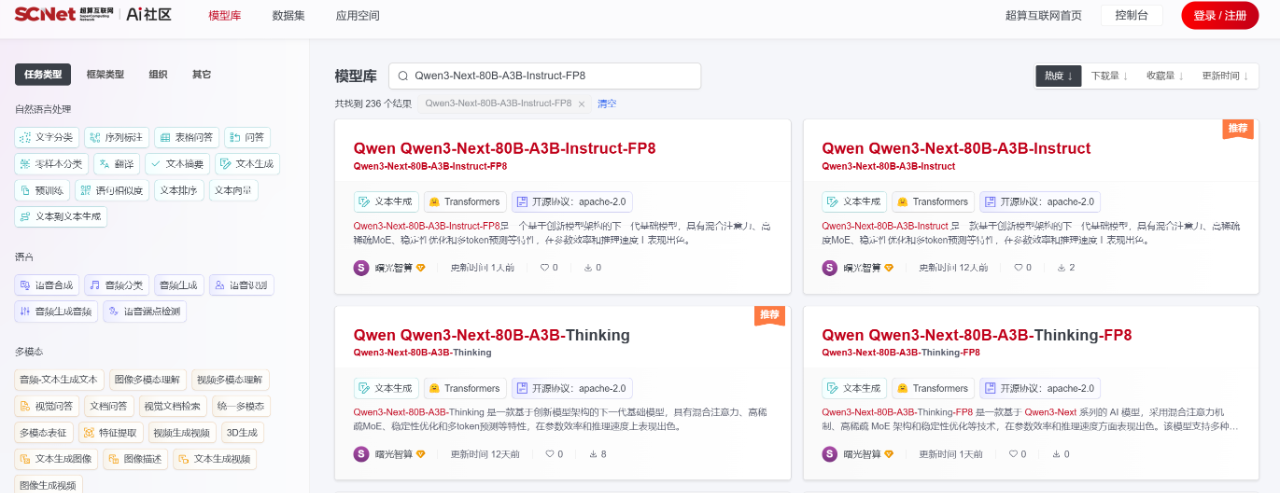1280x493 pixels.
Task: Click the 图像描述 tag icon
Action: [x=114, y=459]
